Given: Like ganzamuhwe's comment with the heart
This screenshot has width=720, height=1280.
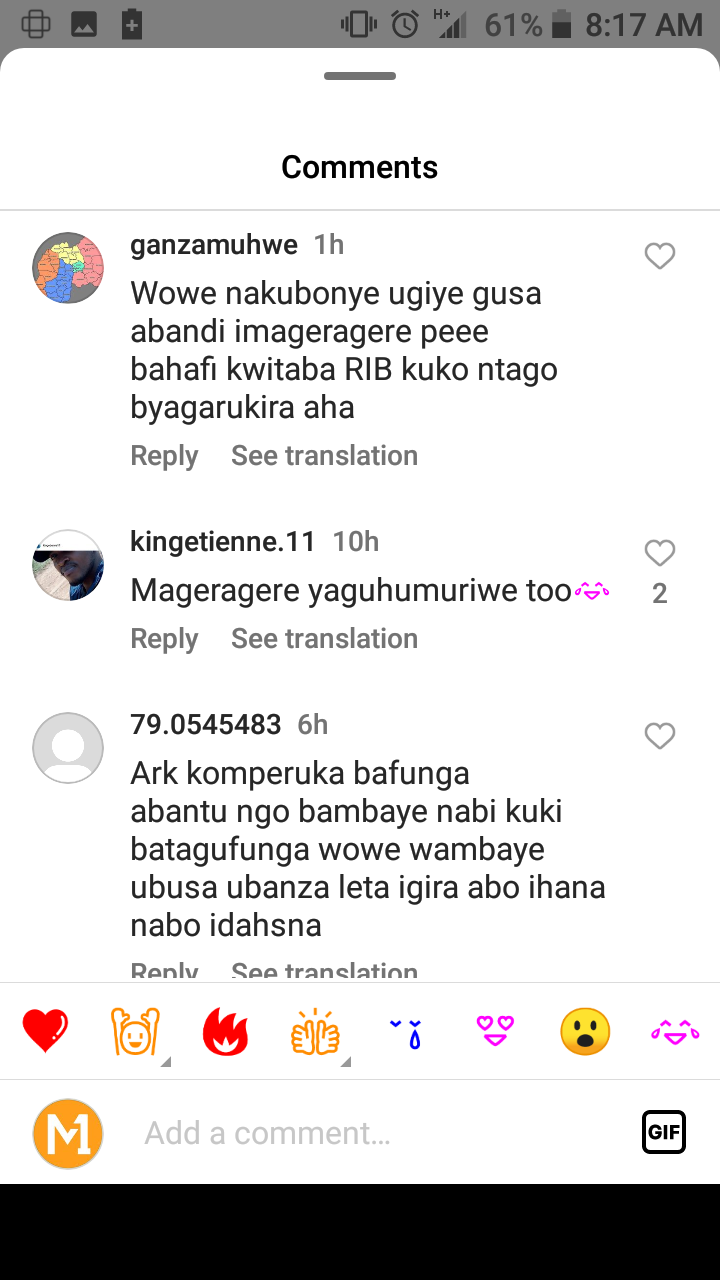Looking at the screenshot, I should point(660,257).
